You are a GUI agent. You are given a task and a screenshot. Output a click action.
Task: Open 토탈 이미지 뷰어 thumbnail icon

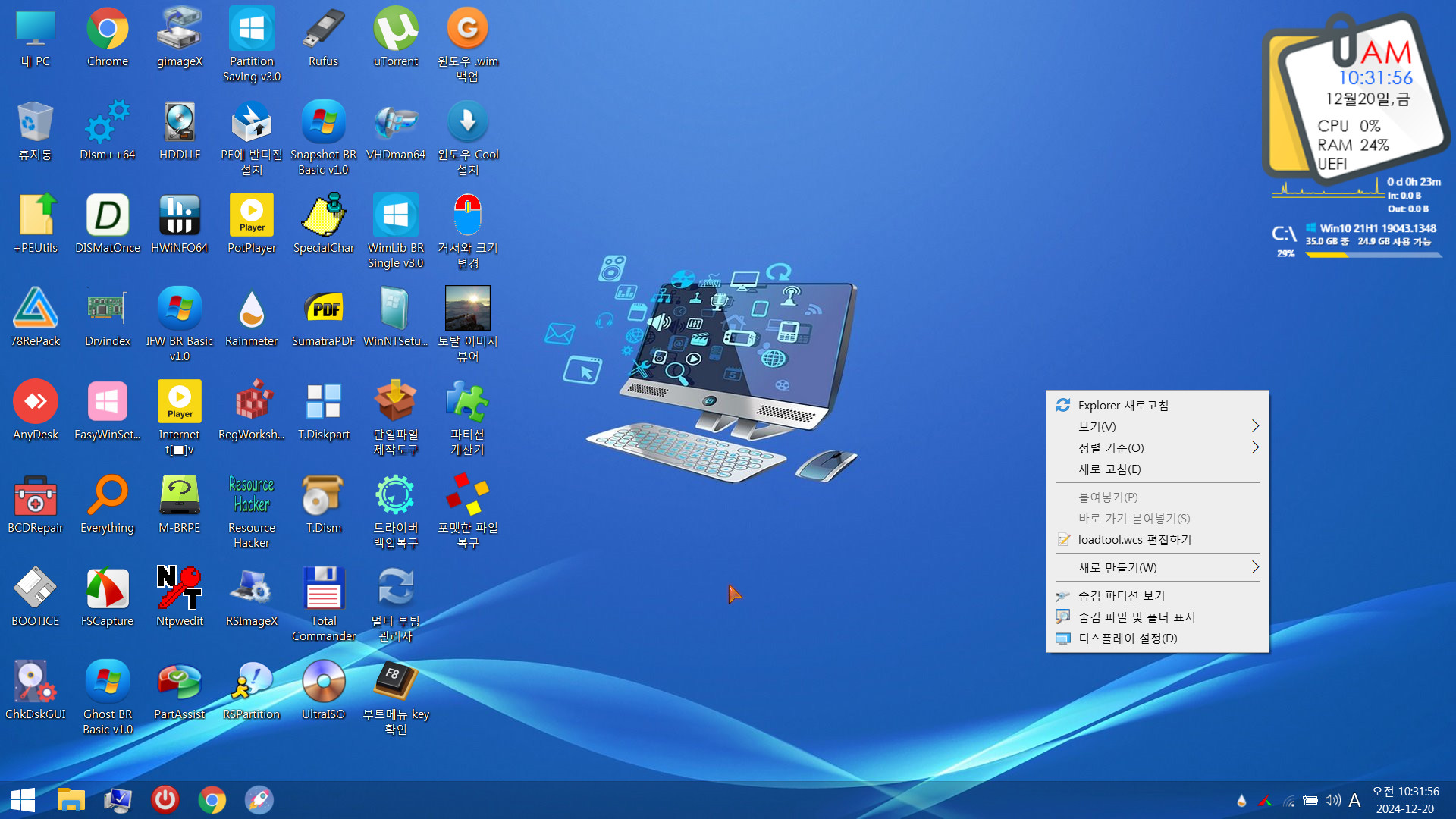pos(468,325)
